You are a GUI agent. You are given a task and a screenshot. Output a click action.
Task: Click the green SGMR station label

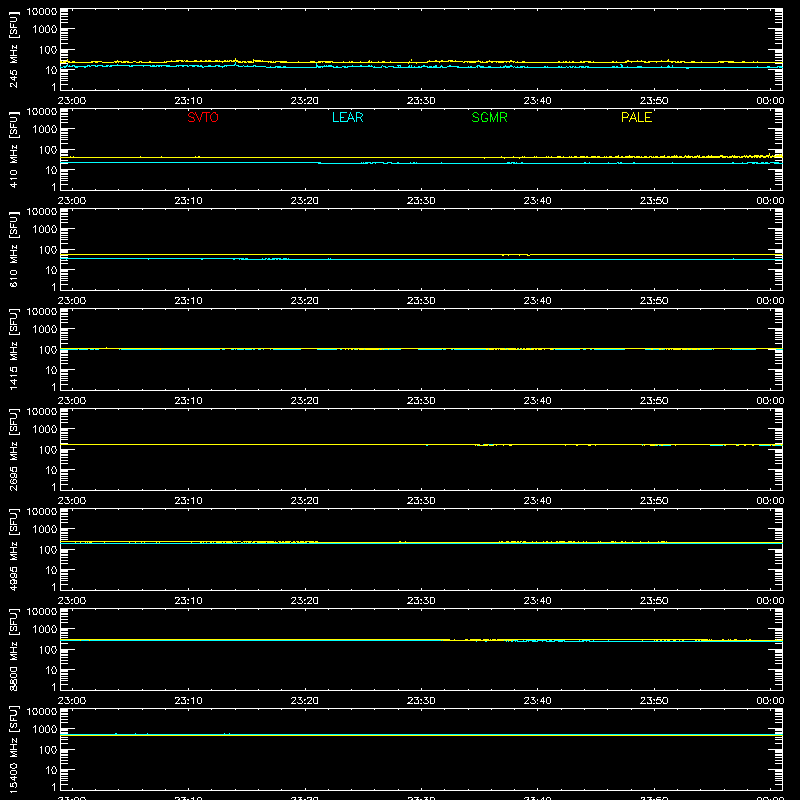point(489,117)
